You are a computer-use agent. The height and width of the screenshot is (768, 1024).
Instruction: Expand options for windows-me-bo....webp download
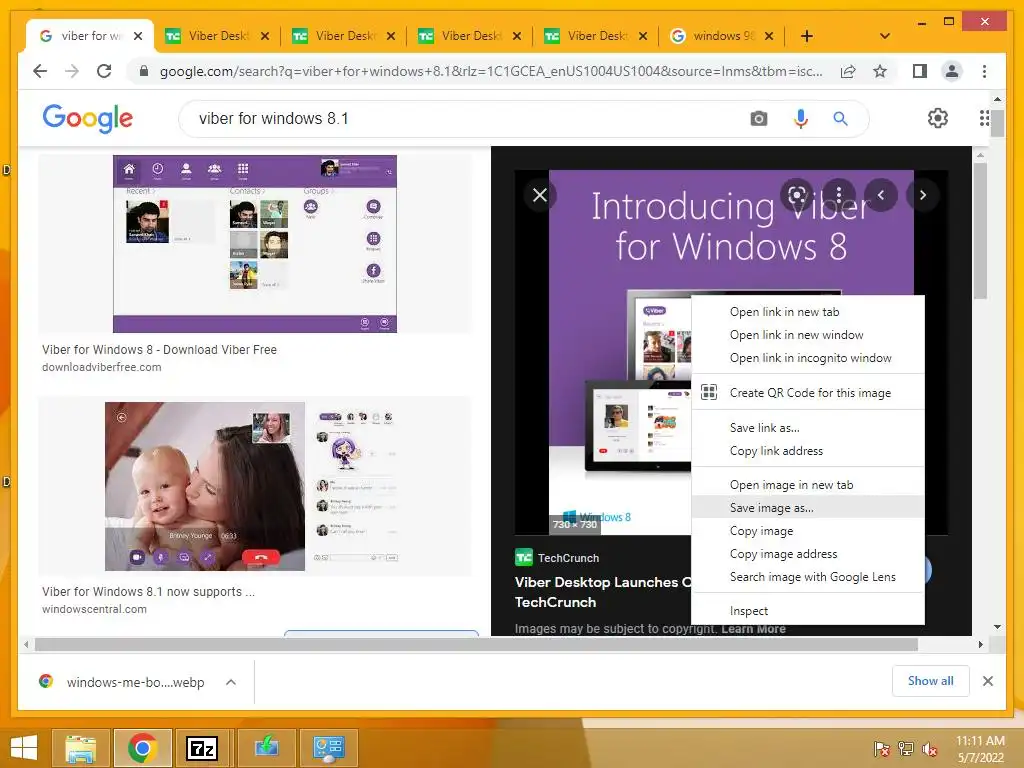[x=231, y=682]
